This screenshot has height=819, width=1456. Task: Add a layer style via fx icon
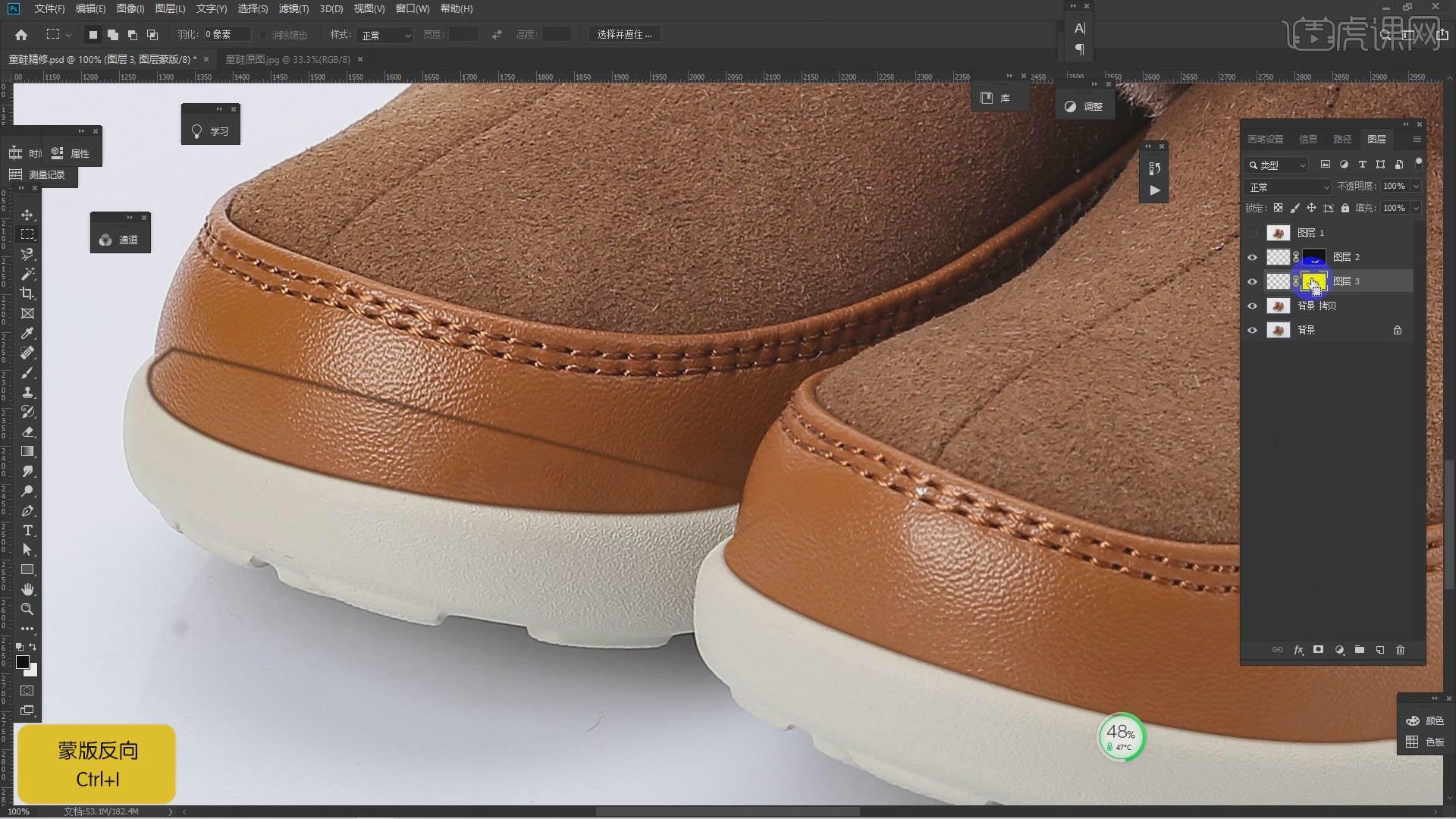pyautogui.click(x=1298, y=650)
